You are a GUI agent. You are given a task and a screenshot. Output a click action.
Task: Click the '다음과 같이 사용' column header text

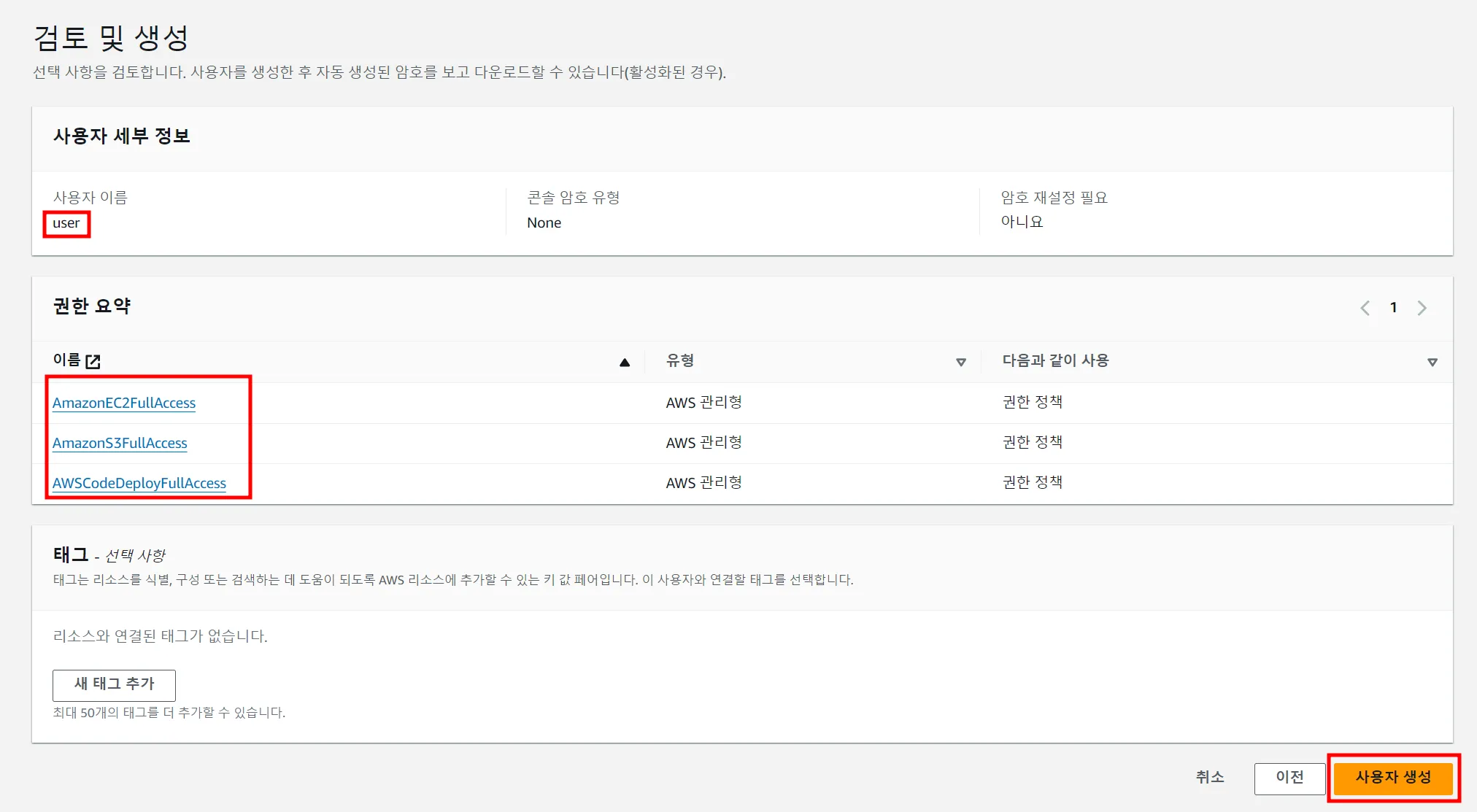click(1055, 360)
